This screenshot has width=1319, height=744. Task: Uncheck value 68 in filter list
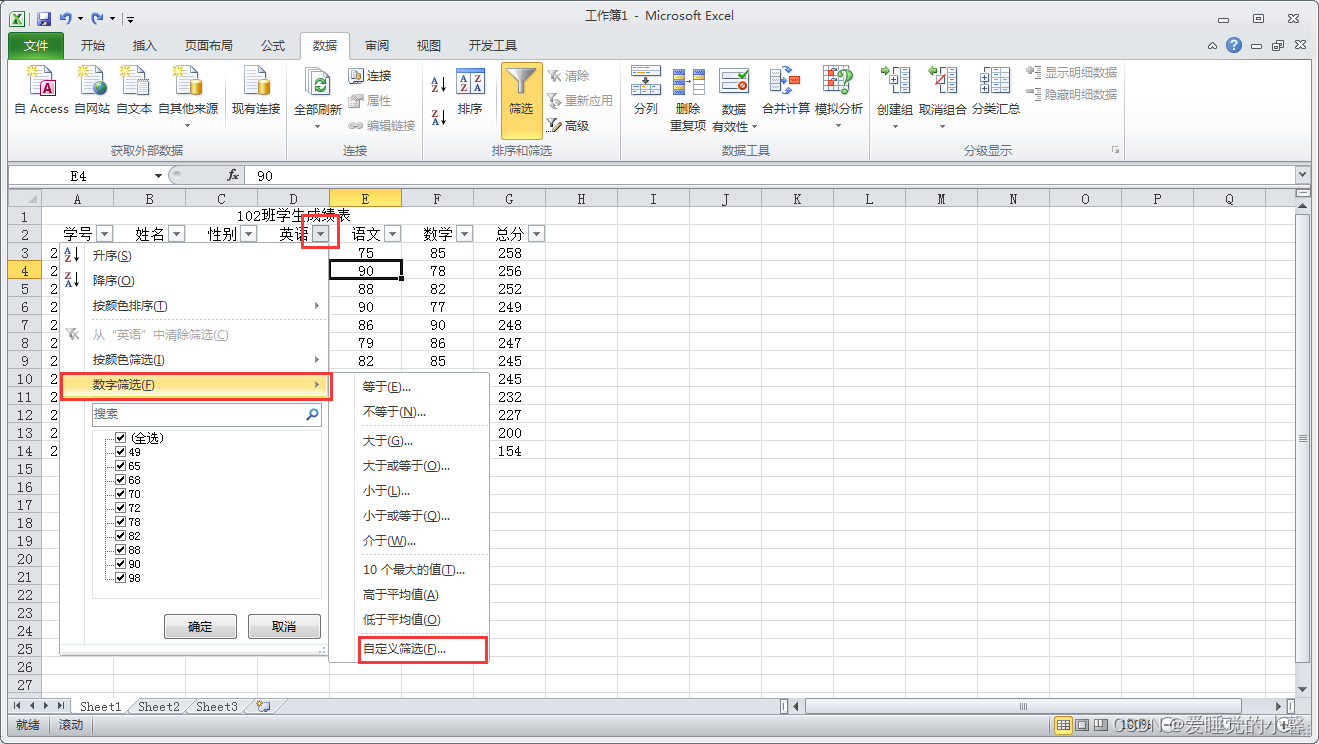pyautogui.click(x=121, y=480)
